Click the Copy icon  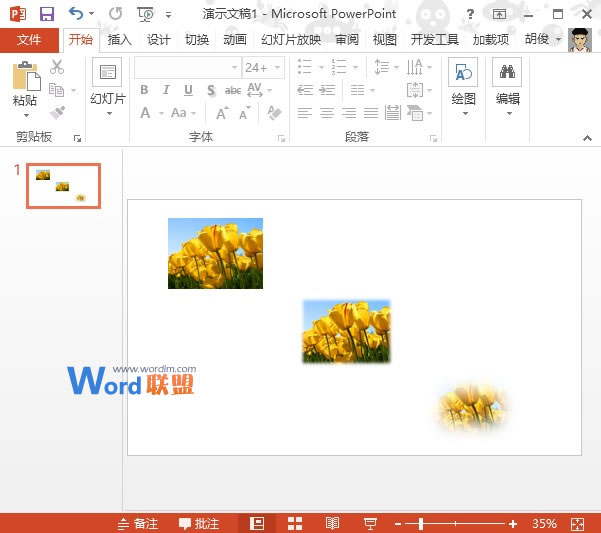tap(57, 90)
